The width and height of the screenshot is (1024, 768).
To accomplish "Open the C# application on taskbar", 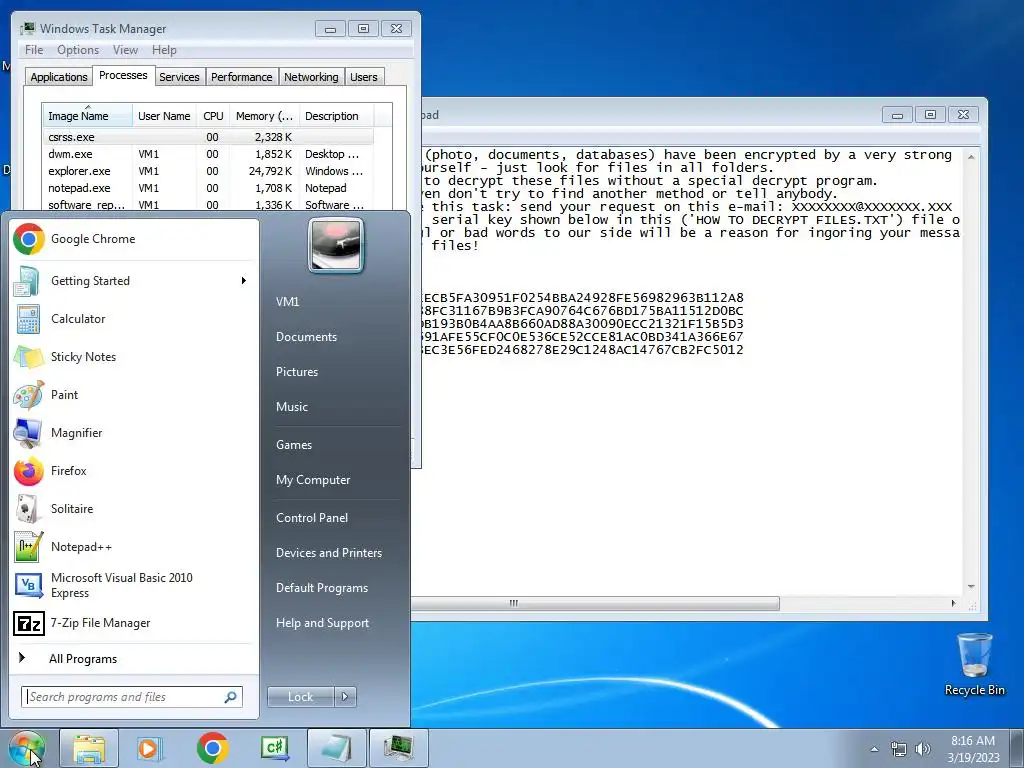I will [x=274, y=748].
